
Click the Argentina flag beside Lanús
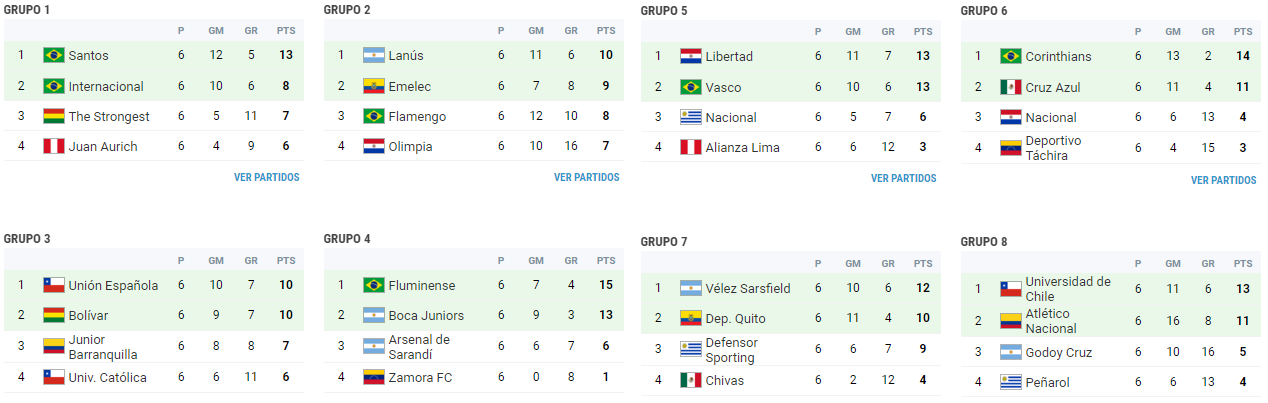(373, 55)
